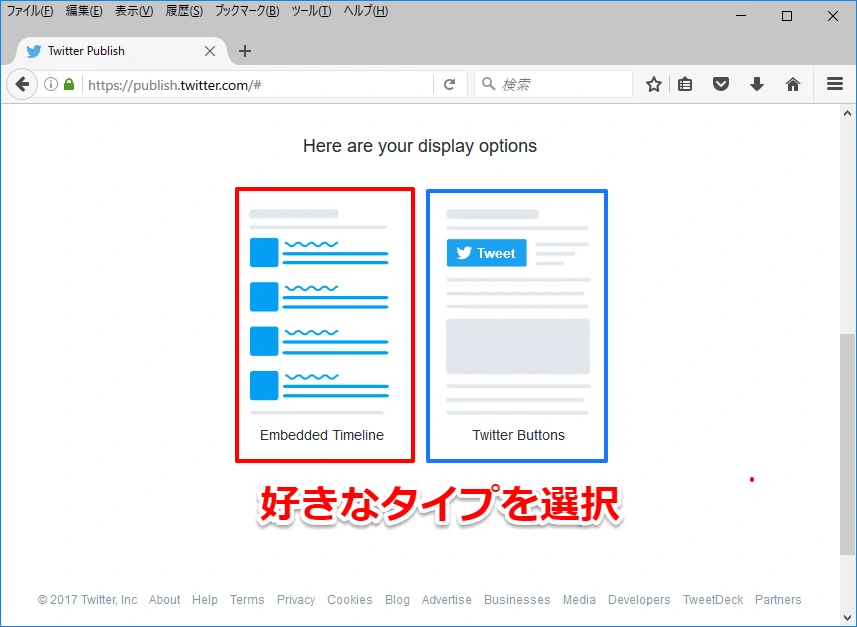
Task: Click the reload page icon
Action: pos(450,85)
